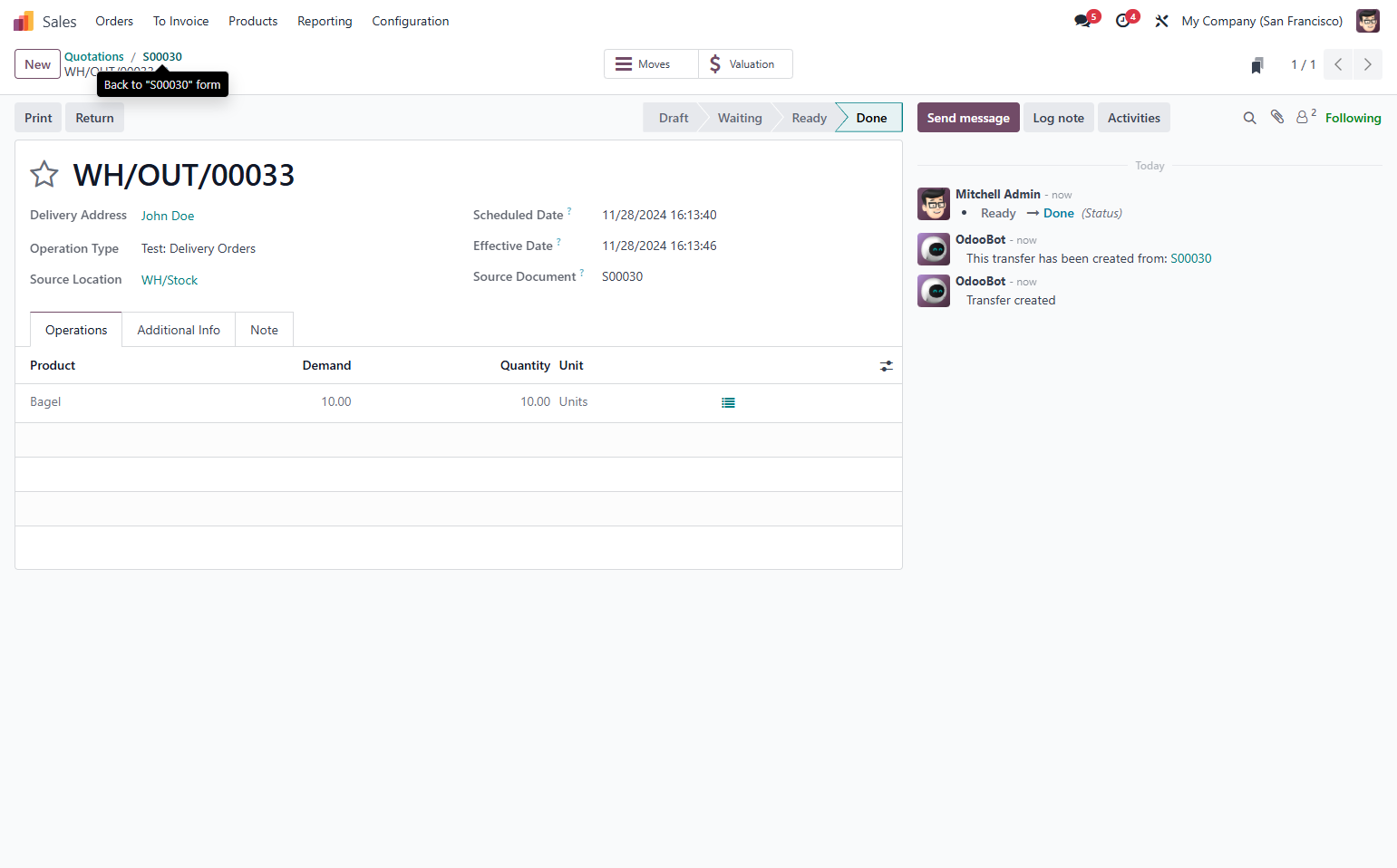Show followers list icon
The height and width of the screenshot is (868, 1397).
pyautogui.click(x=1305, y=117)
